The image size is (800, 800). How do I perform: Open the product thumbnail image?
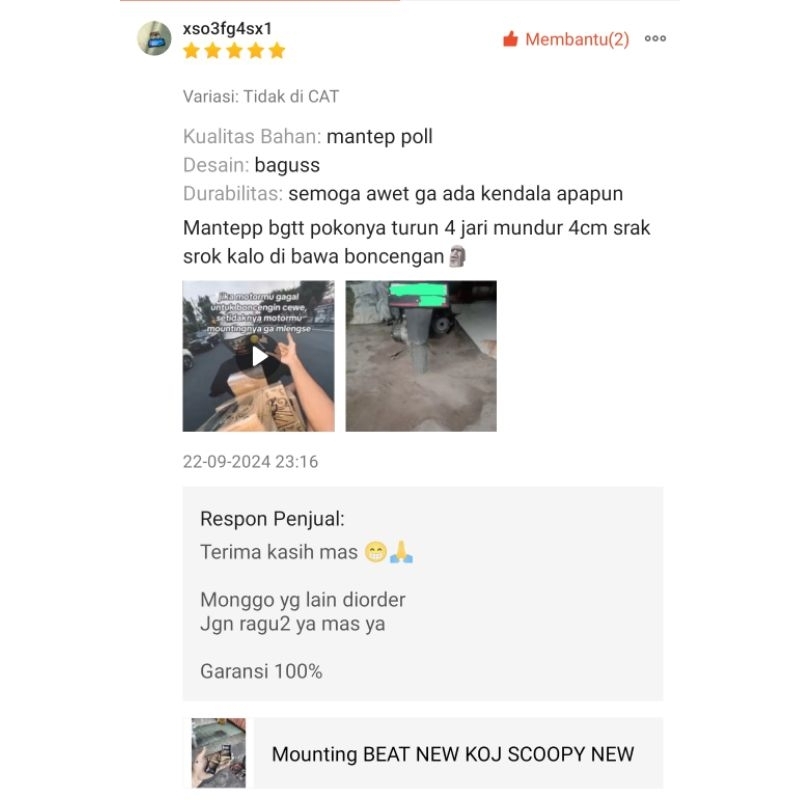pyautogui.click(x=218, y=753)
